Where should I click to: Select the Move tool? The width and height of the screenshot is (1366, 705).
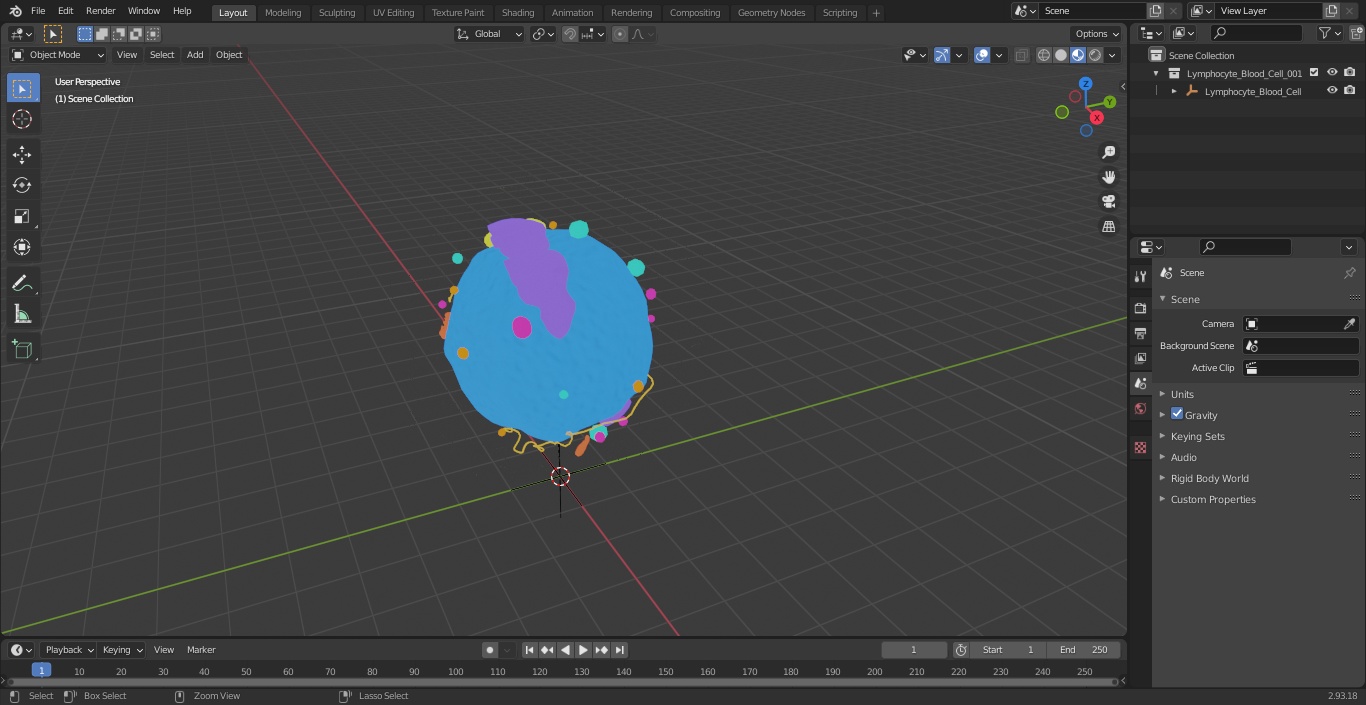point(22,154)
